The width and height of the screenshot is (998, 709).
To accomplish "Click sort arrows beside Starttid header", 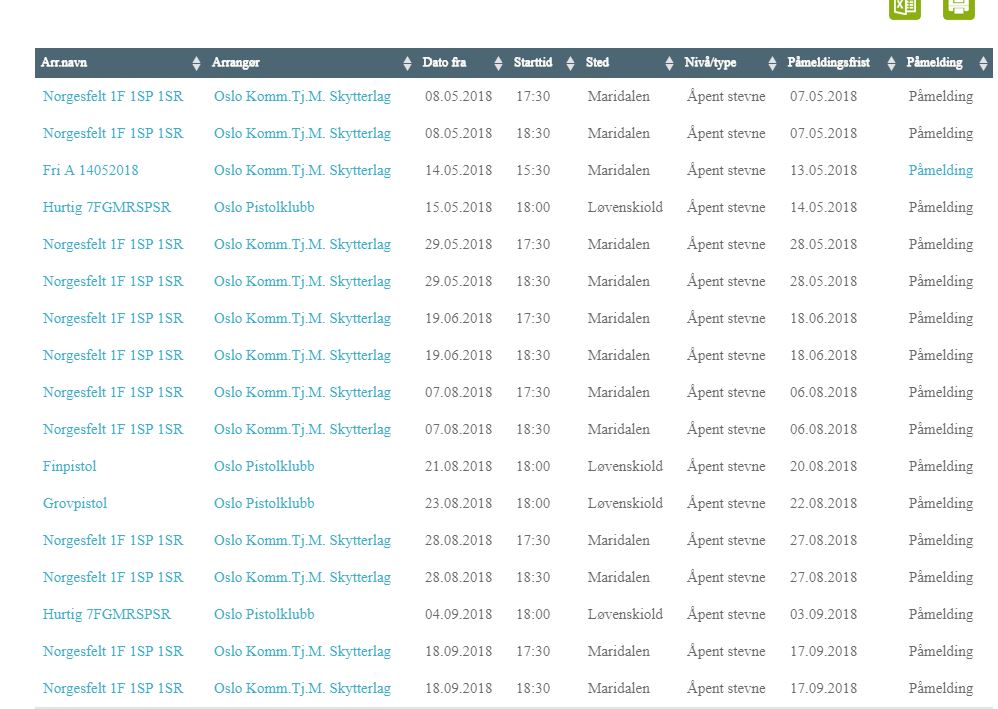I will click(570, 63).
